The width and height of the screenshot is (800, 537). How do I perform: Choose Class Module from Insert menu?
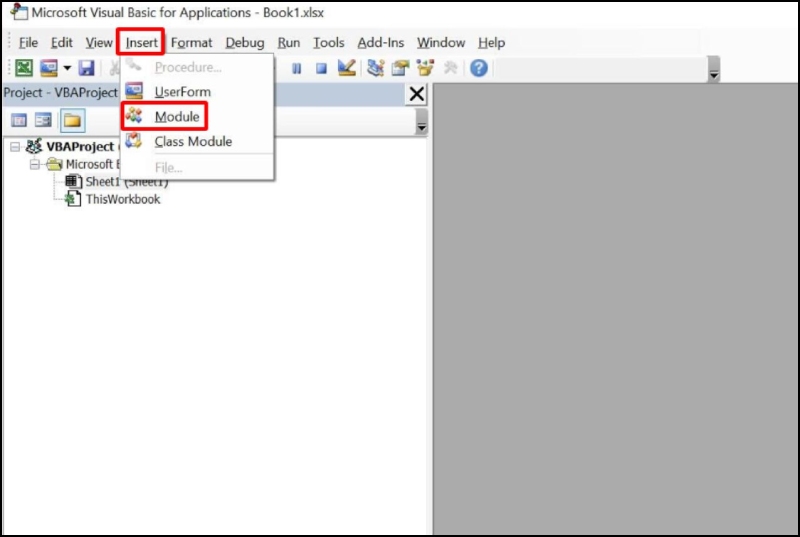pyautogui.click(x=197, y=141)
